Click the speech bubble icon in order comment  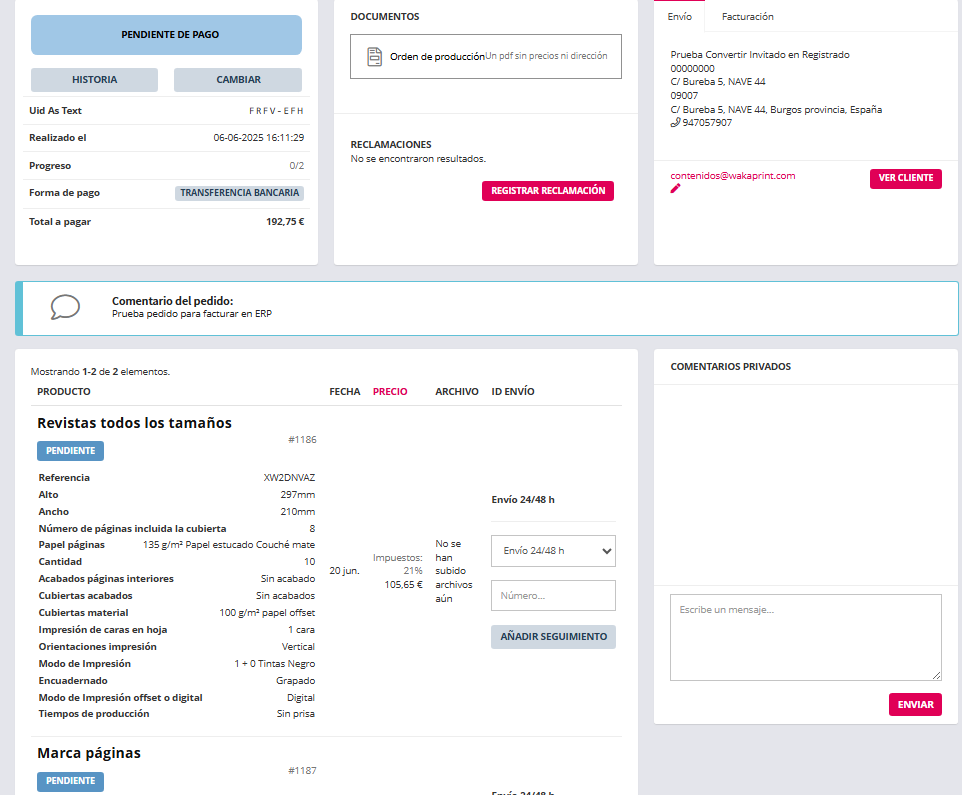point(65,307)
